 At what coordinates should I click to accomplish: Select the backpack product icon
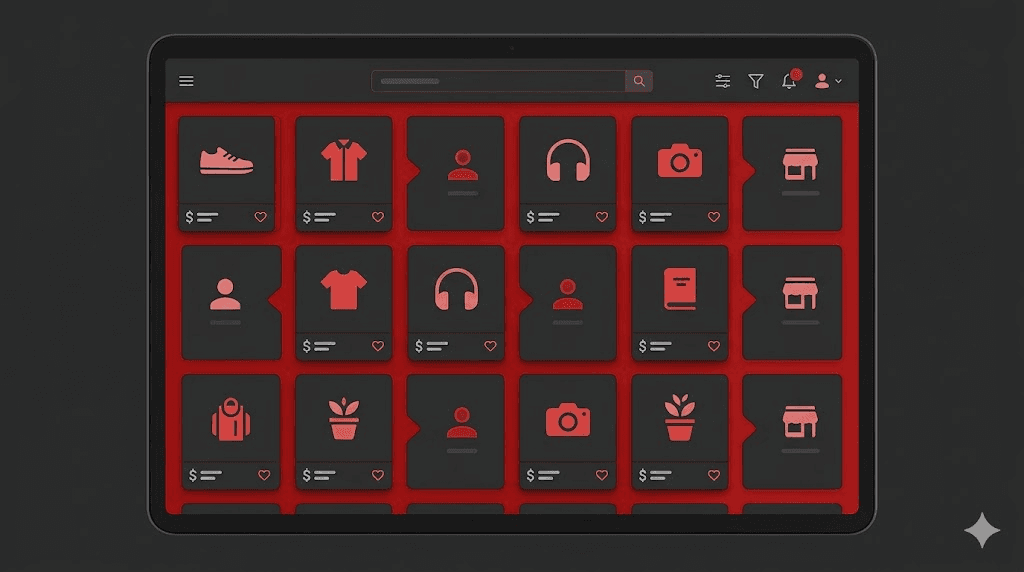[231, 419]
